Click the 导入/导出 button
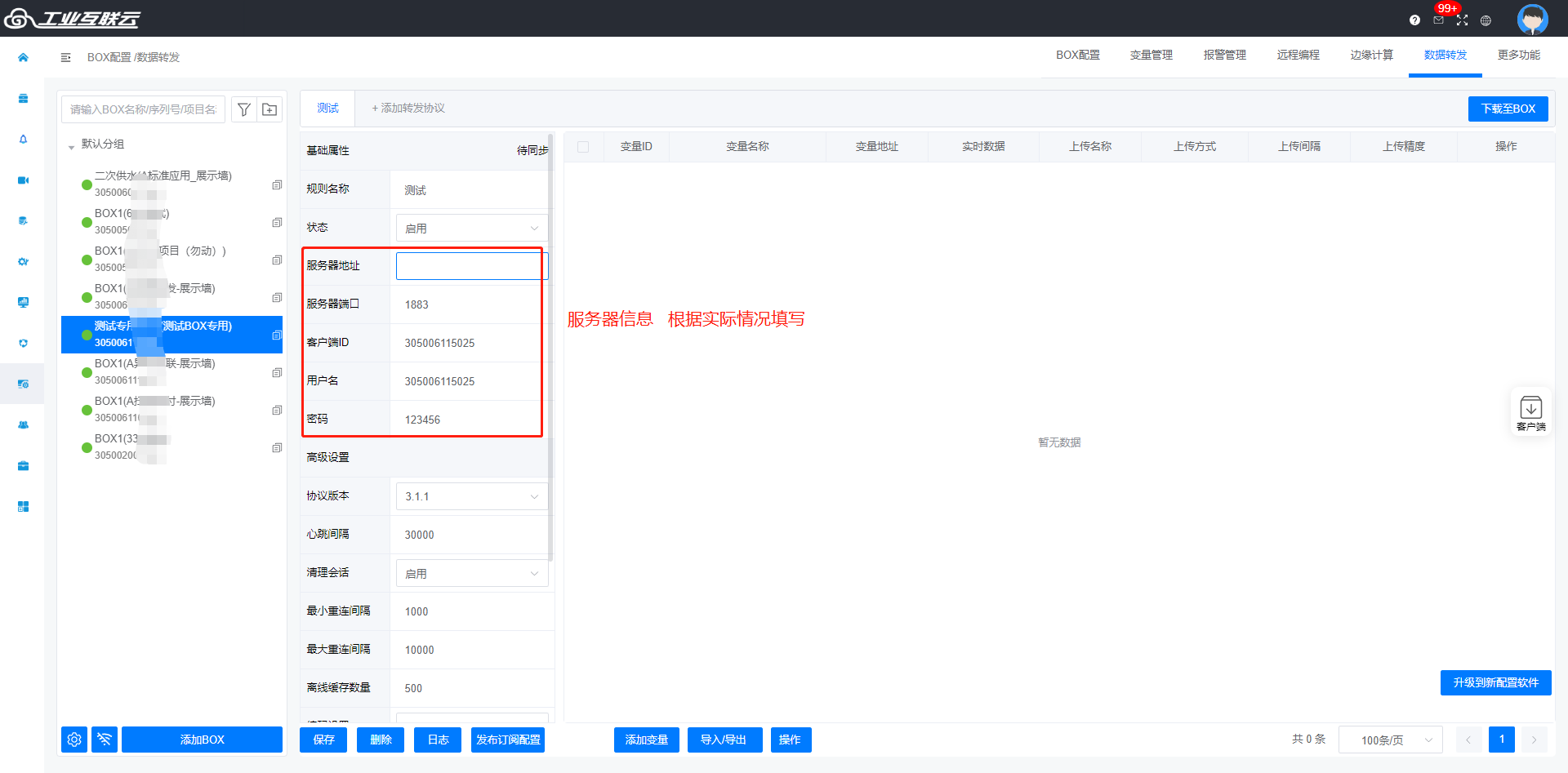Image resolution: width=1568 pixels, height=773 pixels. tap(724, 740)
